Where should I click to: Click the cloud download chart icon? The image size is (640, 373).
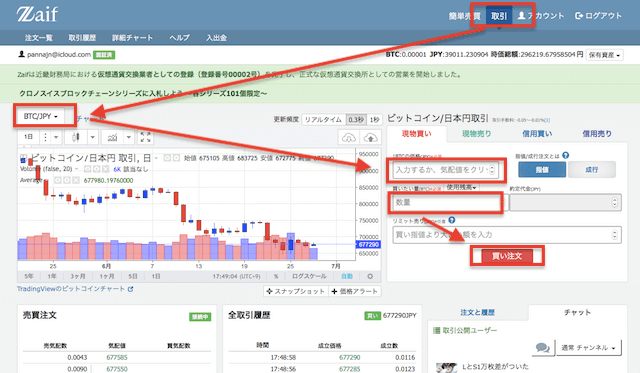click(x=348, y=138)
